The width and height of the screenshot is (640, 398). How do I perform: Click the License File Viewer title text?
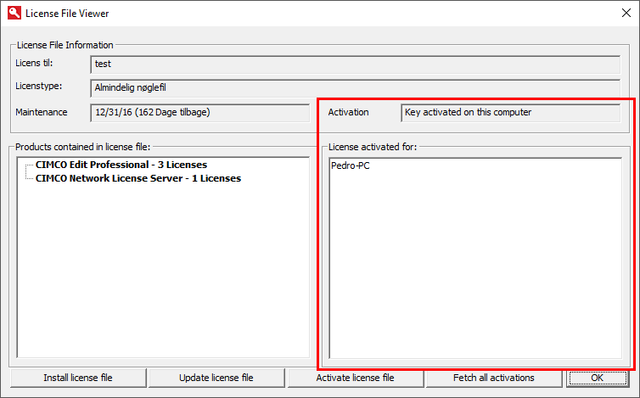pyautogui.click(x=67, y=13)
